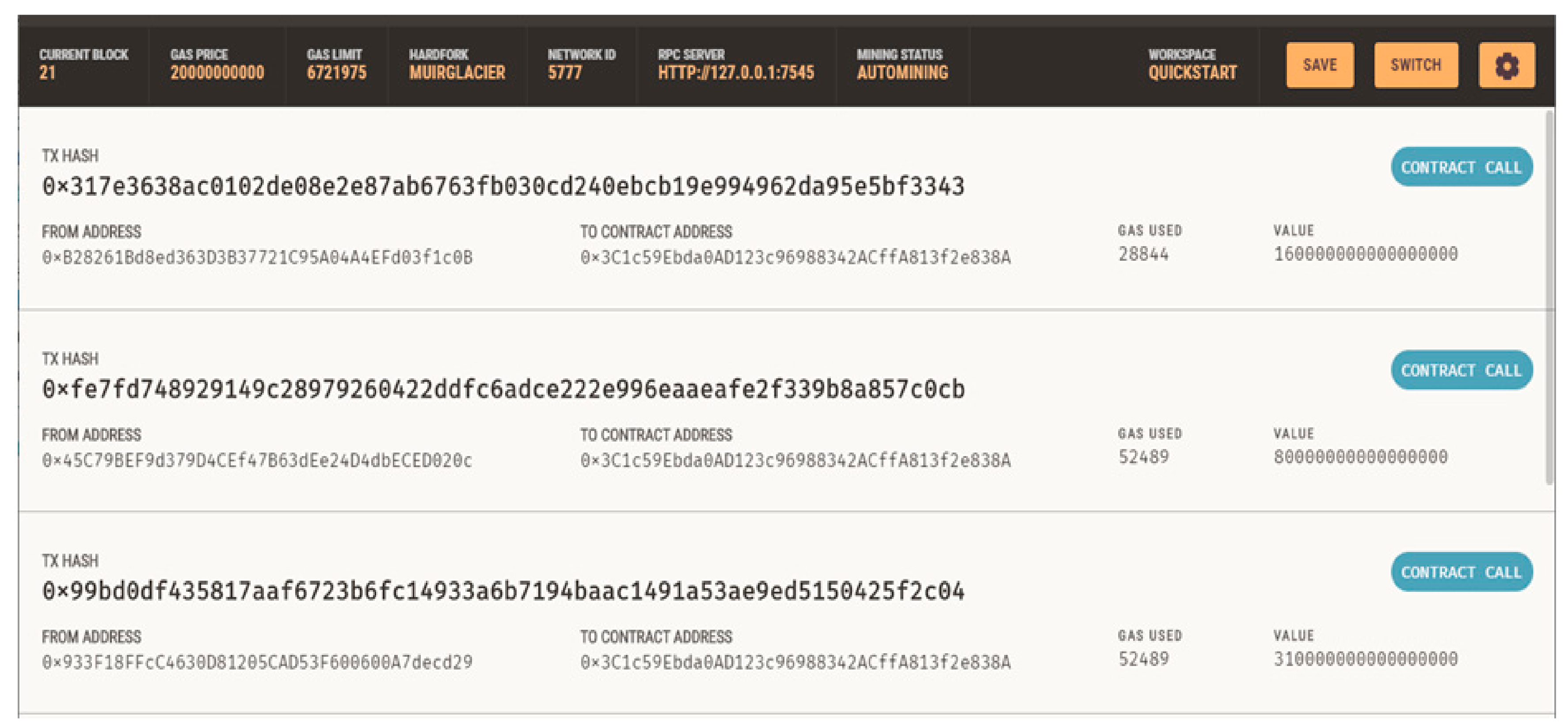Click the QUICKSTART workspace name
The height and width of the screenshot is (723, 1568).
(x=1192, y=73)
